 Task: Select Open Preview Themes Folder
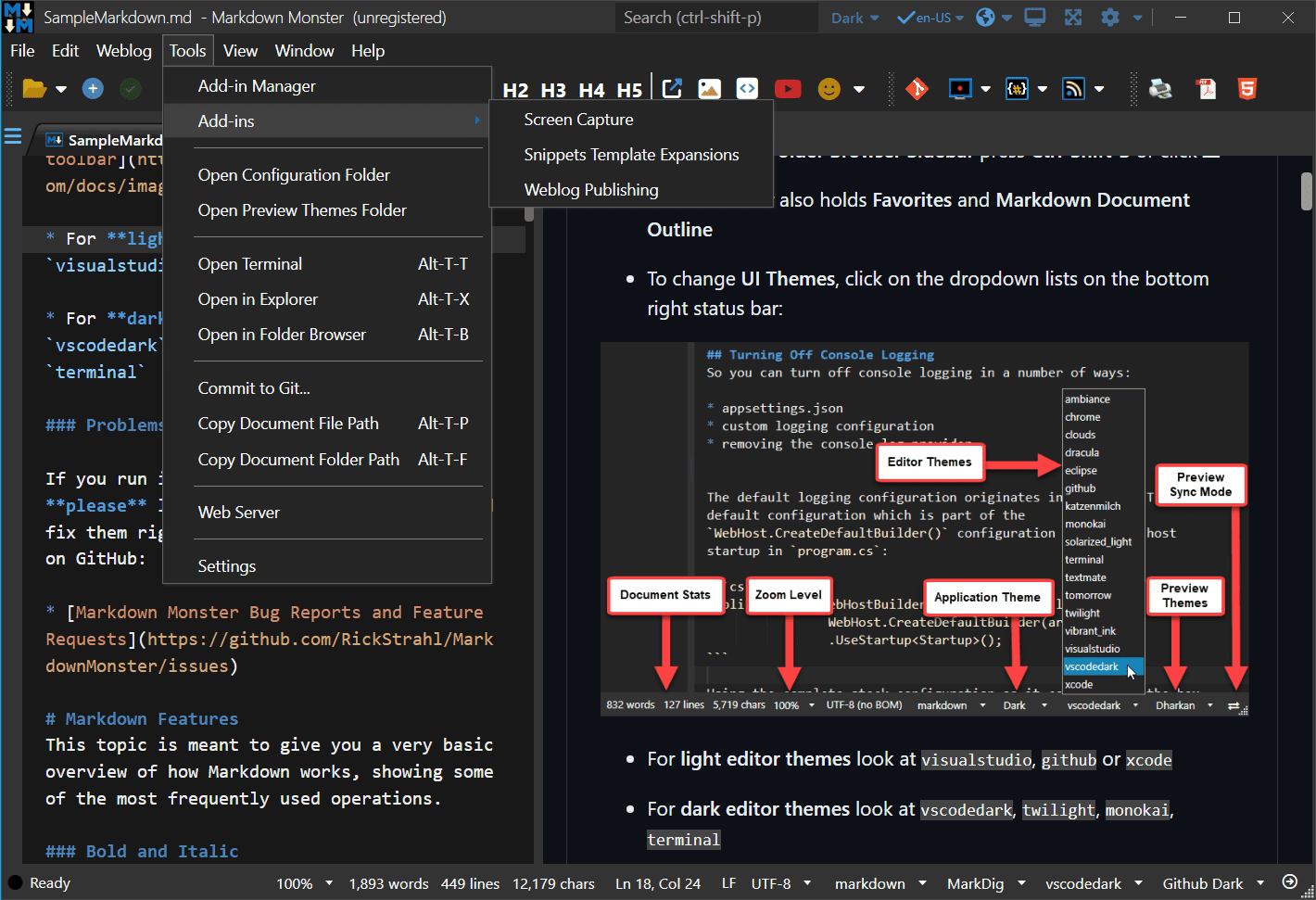327,210
